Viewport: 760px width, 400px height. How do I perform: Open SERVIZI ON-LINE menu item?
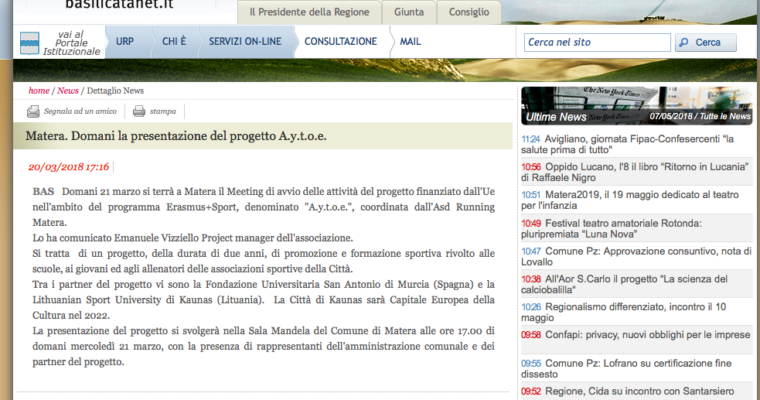245,42
